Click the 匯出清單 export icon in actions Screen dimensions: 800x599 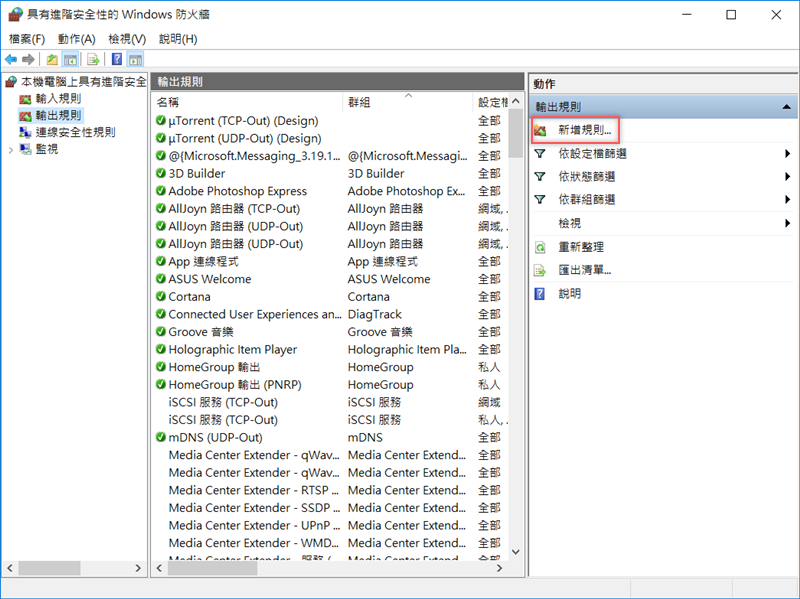(540, 270)
